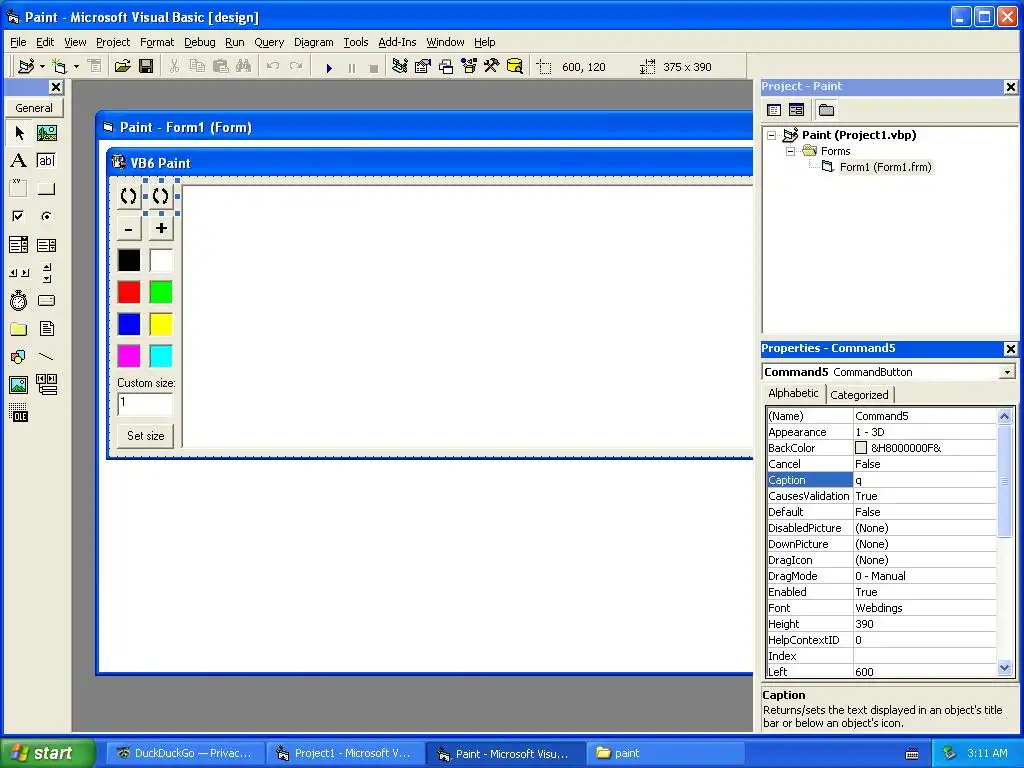Image resolution: width=1024 pixels, height=768 pixels.
Task: Open the Add-Ins menu
Action: tap(397, 42)
